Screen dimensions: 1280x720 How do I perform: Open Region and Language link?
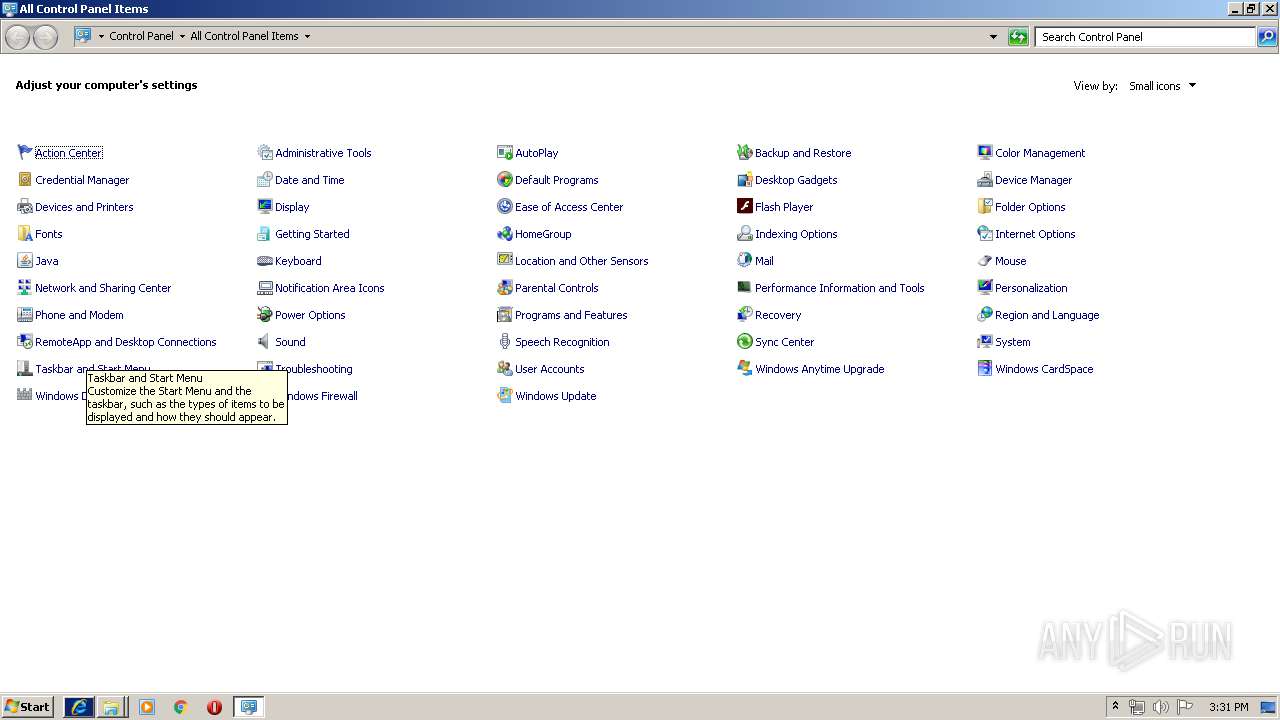point(1047,315)
